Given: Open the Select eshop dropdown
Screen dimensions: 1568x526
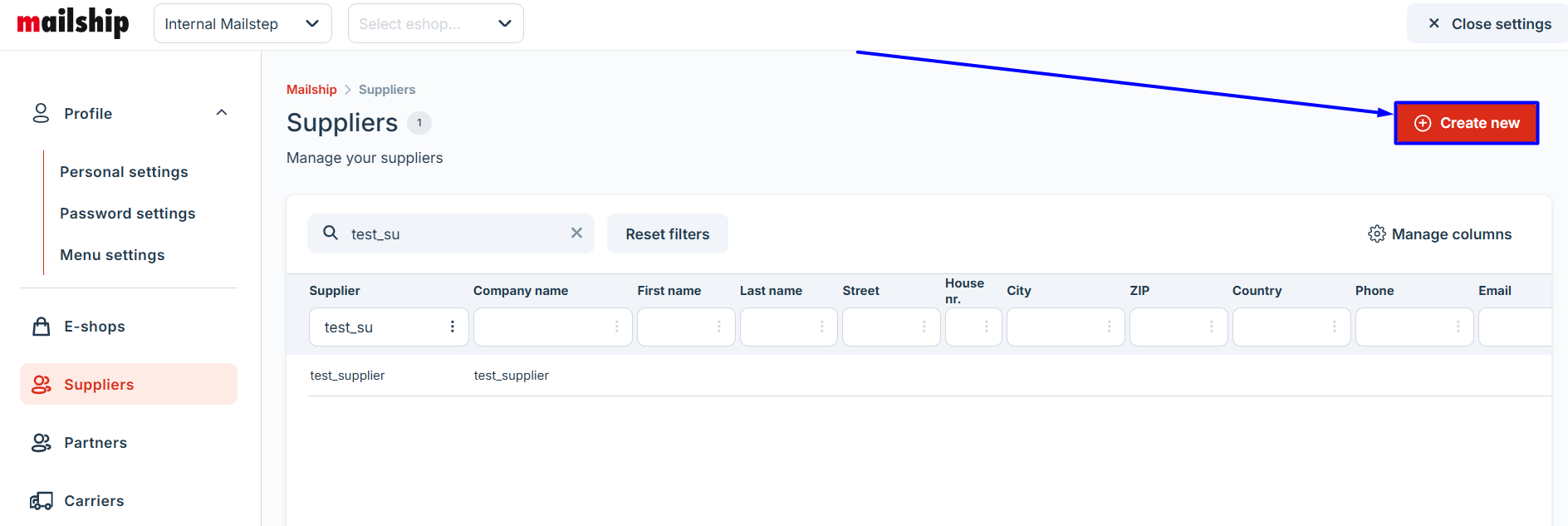Looking at the screenshot, I should [435, 23].
